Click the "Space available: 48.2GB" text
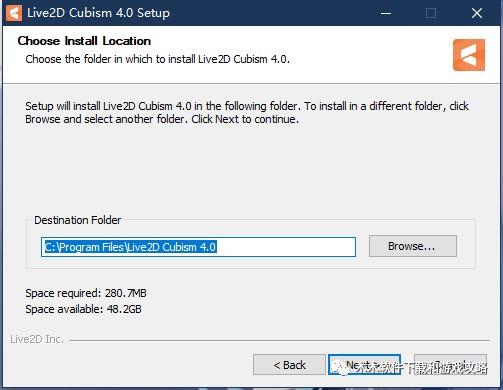The height and width of the screenshot is (390, 503). [x=83, y=309]
